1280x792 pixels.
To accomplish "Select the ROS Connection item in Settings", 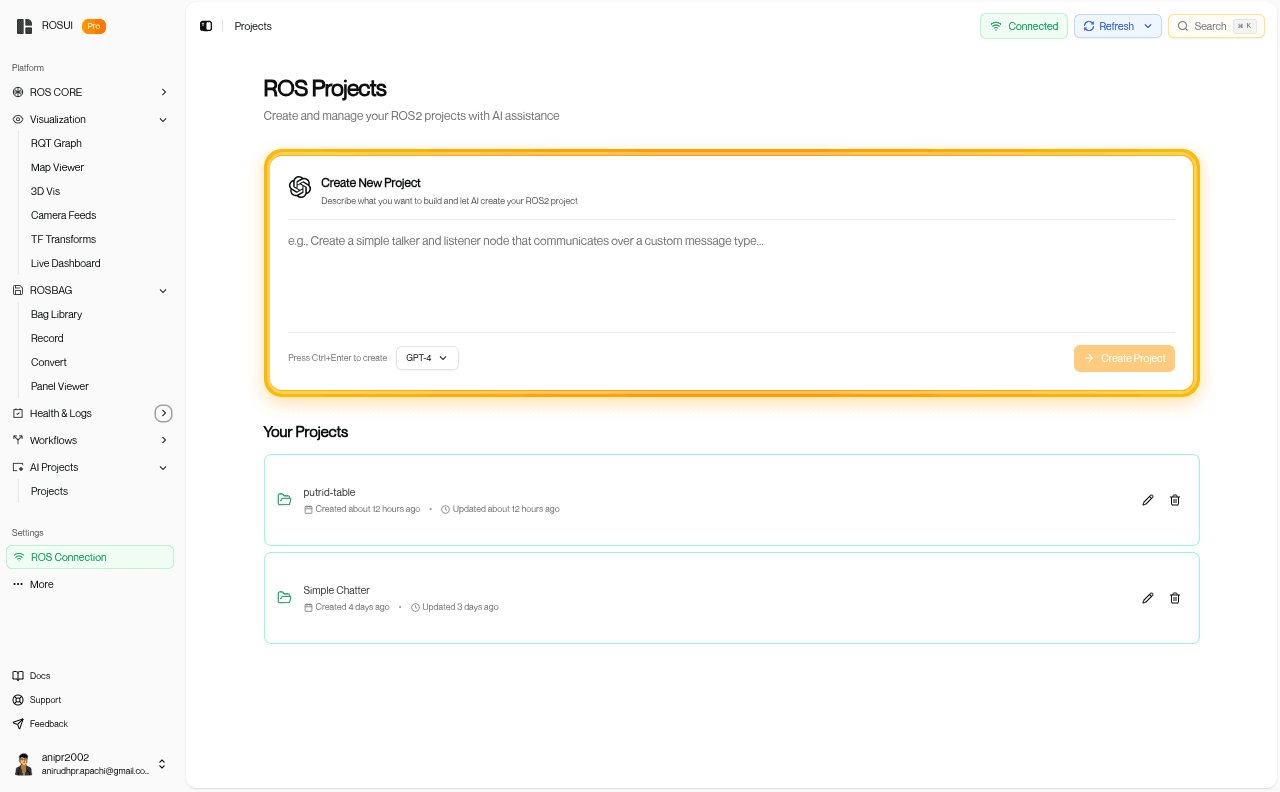I will pos(68,557).
